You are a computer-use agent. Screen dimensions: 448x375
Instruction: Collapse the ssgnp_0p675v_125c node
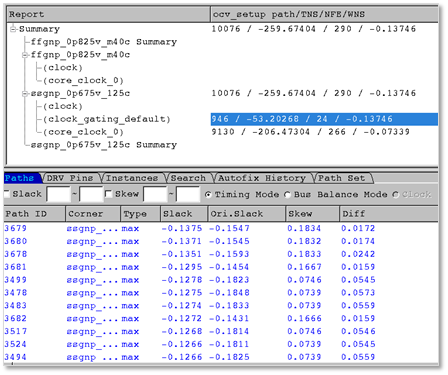coord(25,93)
